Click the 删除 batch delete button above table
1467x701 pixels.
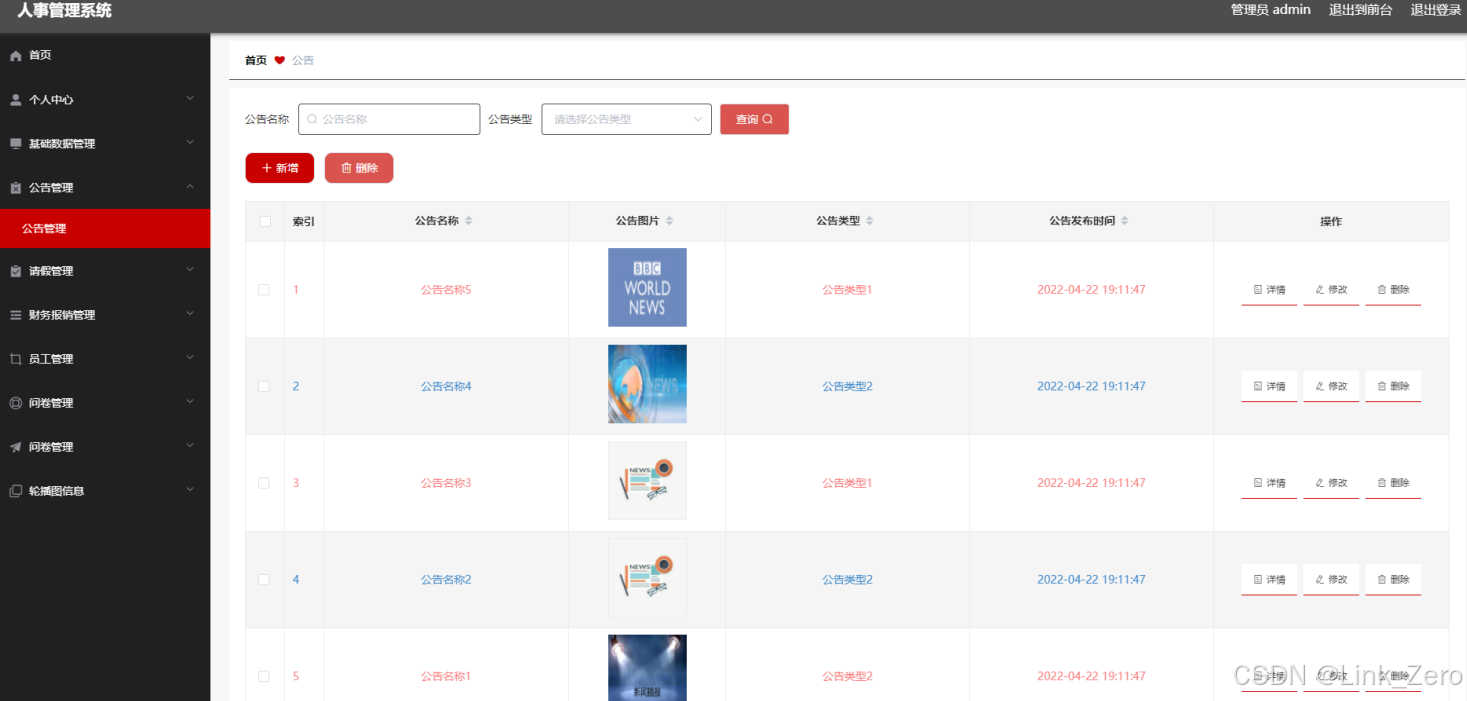pos(359,168)
